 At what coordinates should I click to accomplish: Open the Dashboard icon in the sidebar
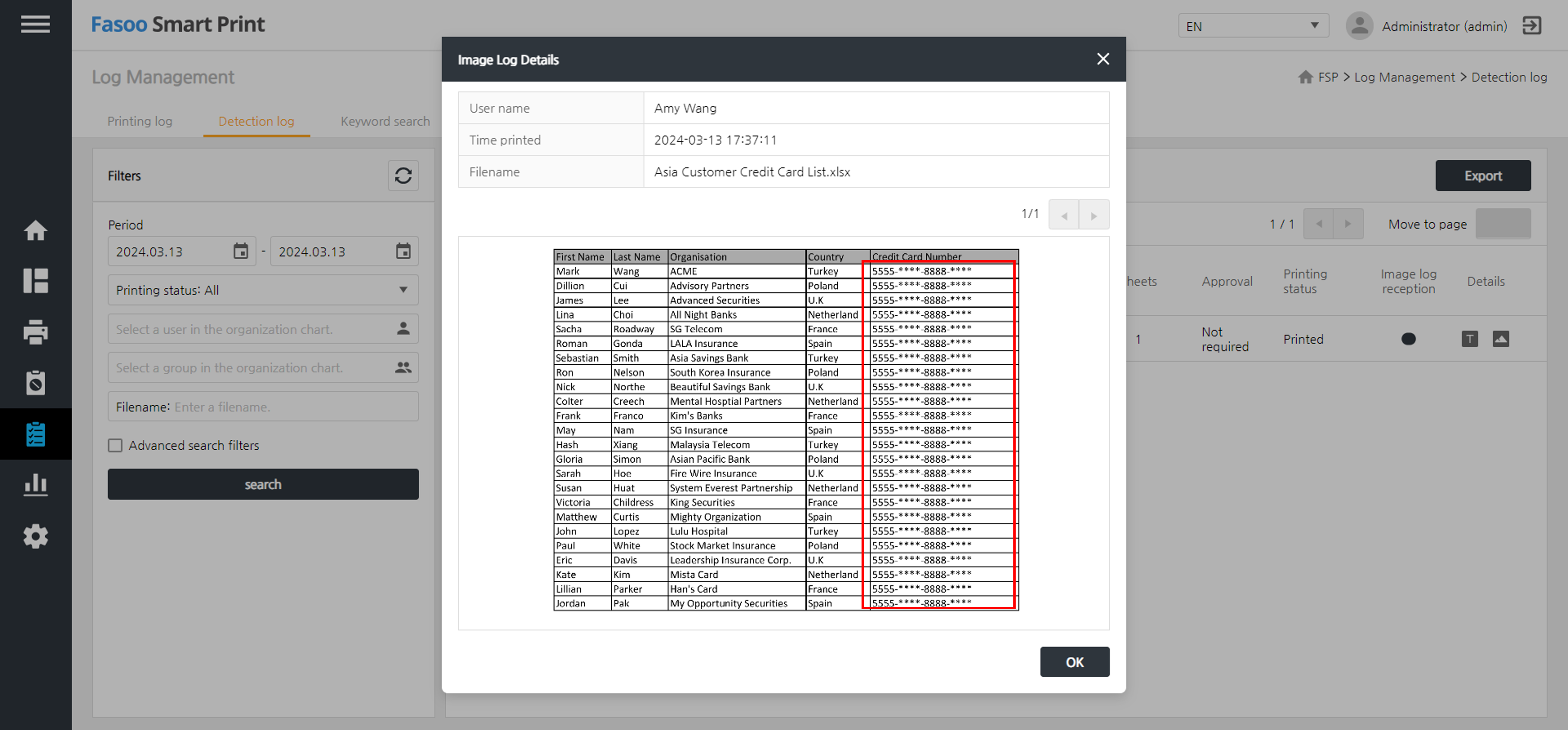(x=35, y=281)
